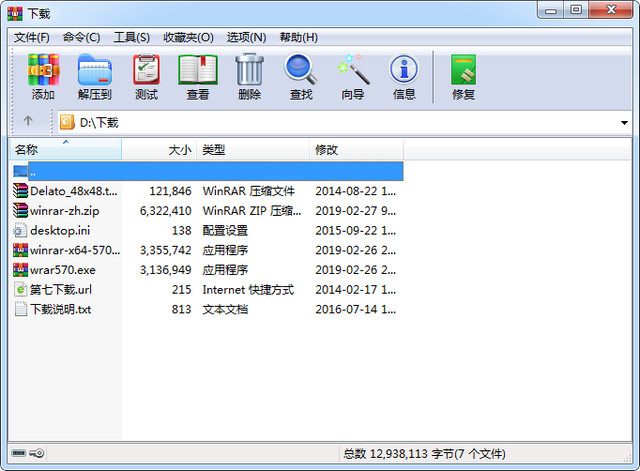Select the file Delato_48x48.t...

click(x=74, y=191)
